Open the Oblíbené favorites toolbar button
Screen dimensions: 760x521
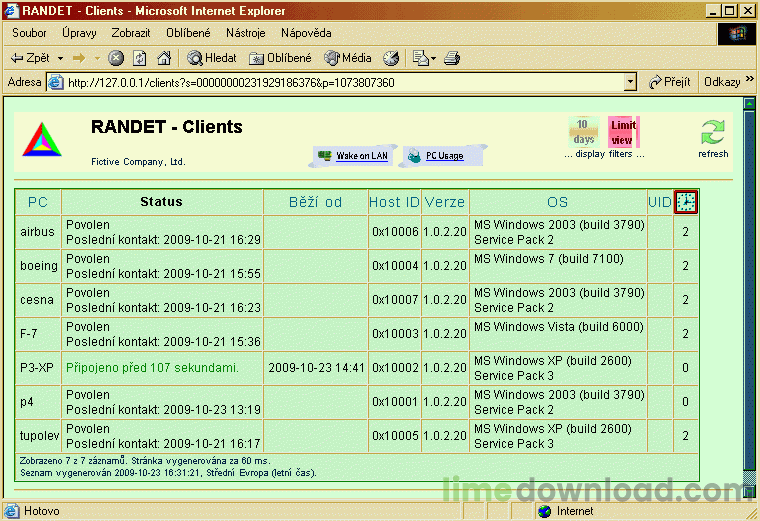(280, 58)
